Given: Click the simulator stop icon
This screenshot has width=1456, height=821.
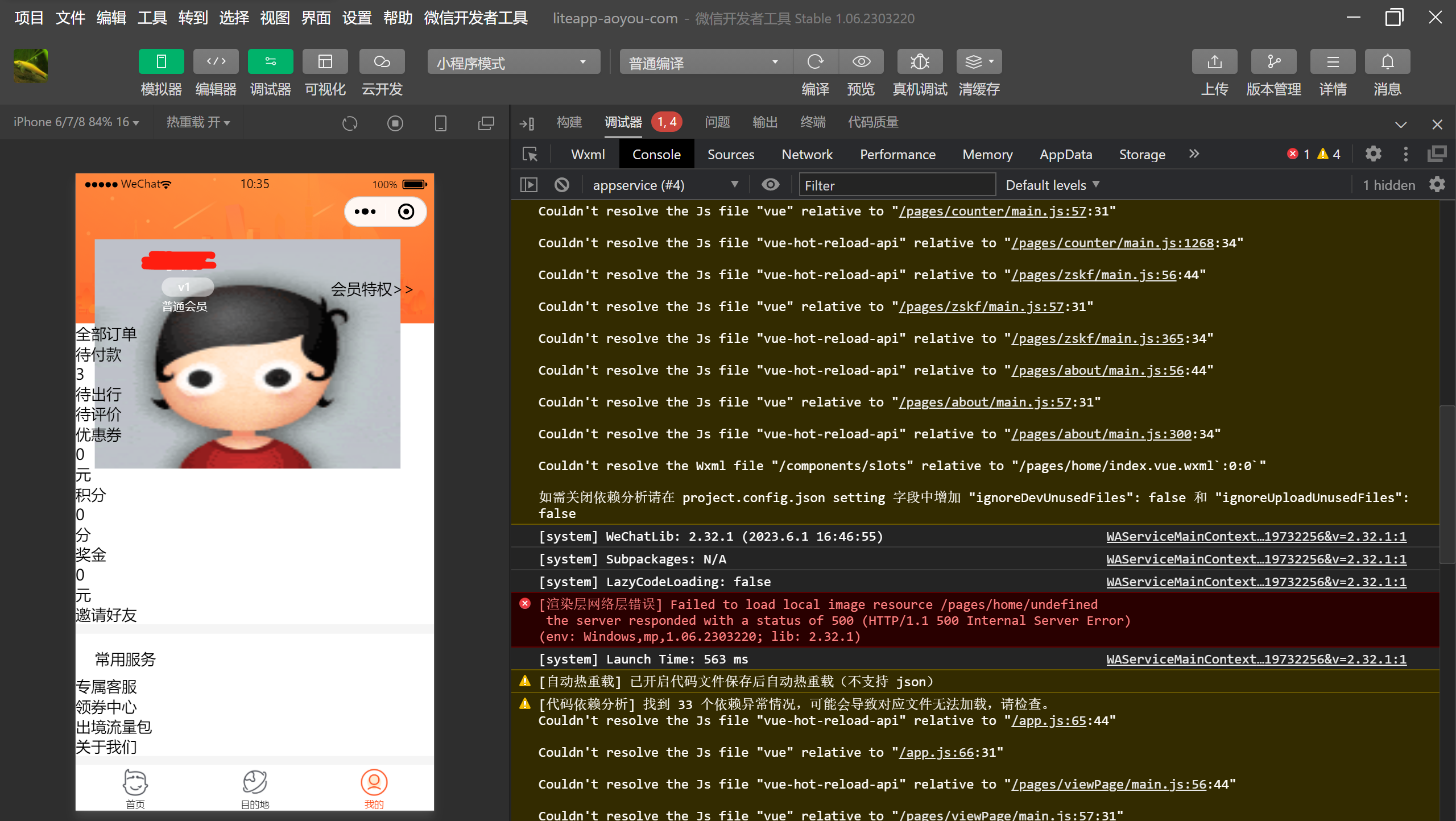Looking at the screenshot, I should [x=395, y=123].
